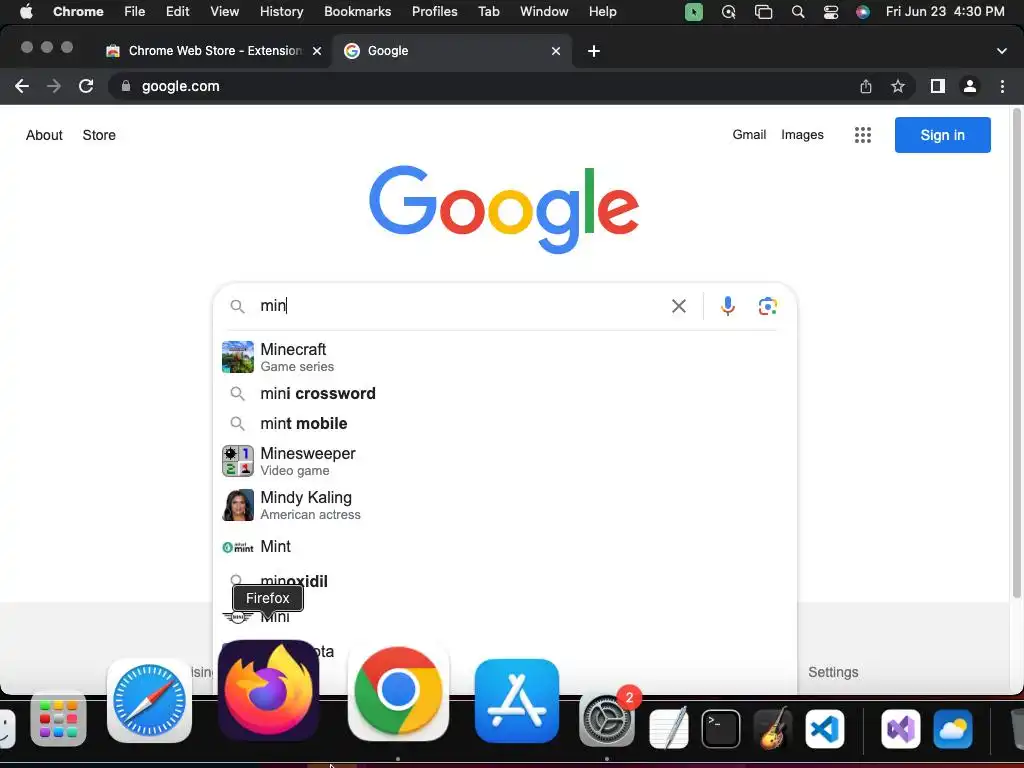1024x768 pixels.
Task: Reload the current Google page
Action: coord(86,86)
